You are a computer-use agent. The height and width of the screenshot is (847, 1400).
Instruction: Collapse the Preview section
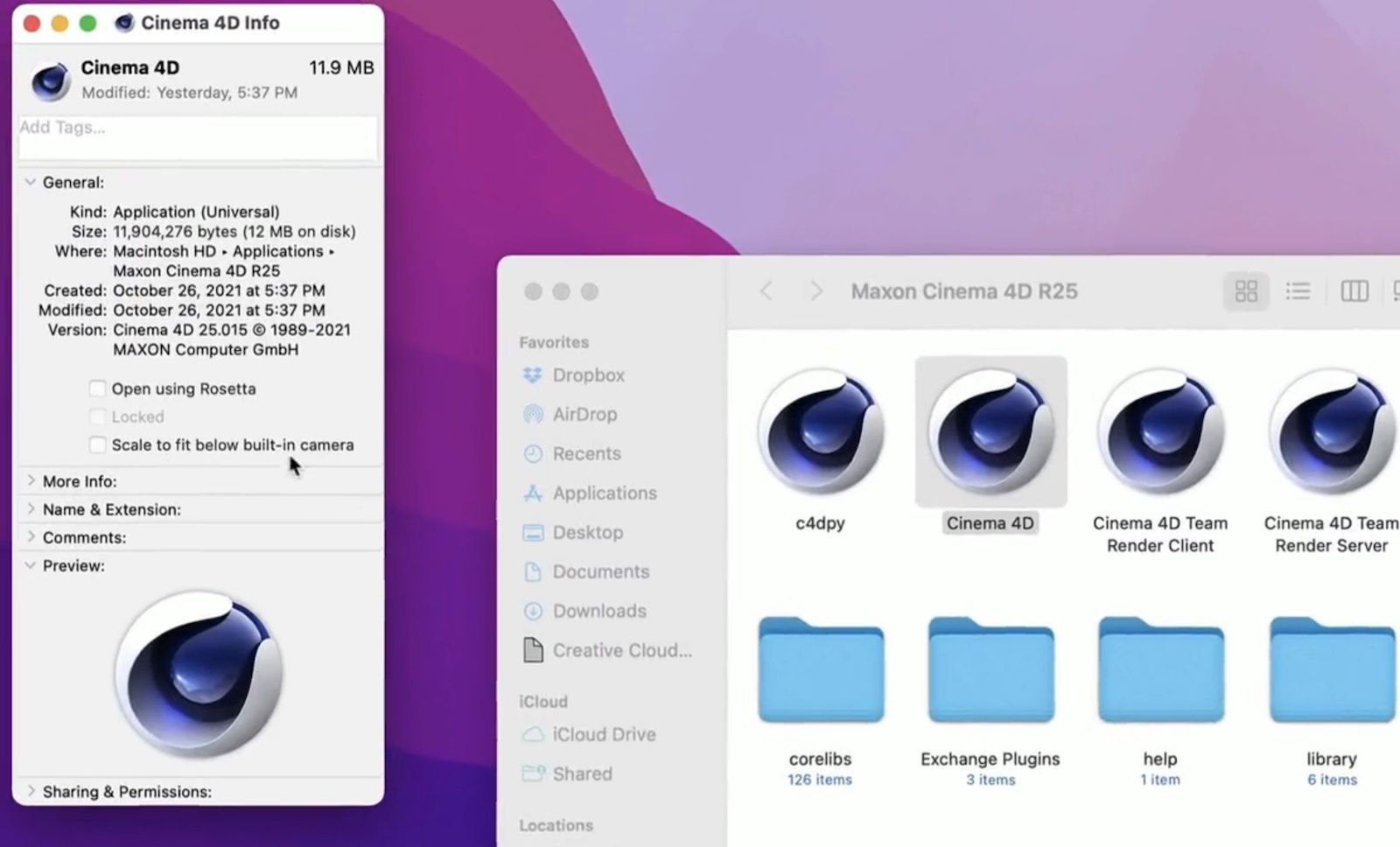(31, 565)
